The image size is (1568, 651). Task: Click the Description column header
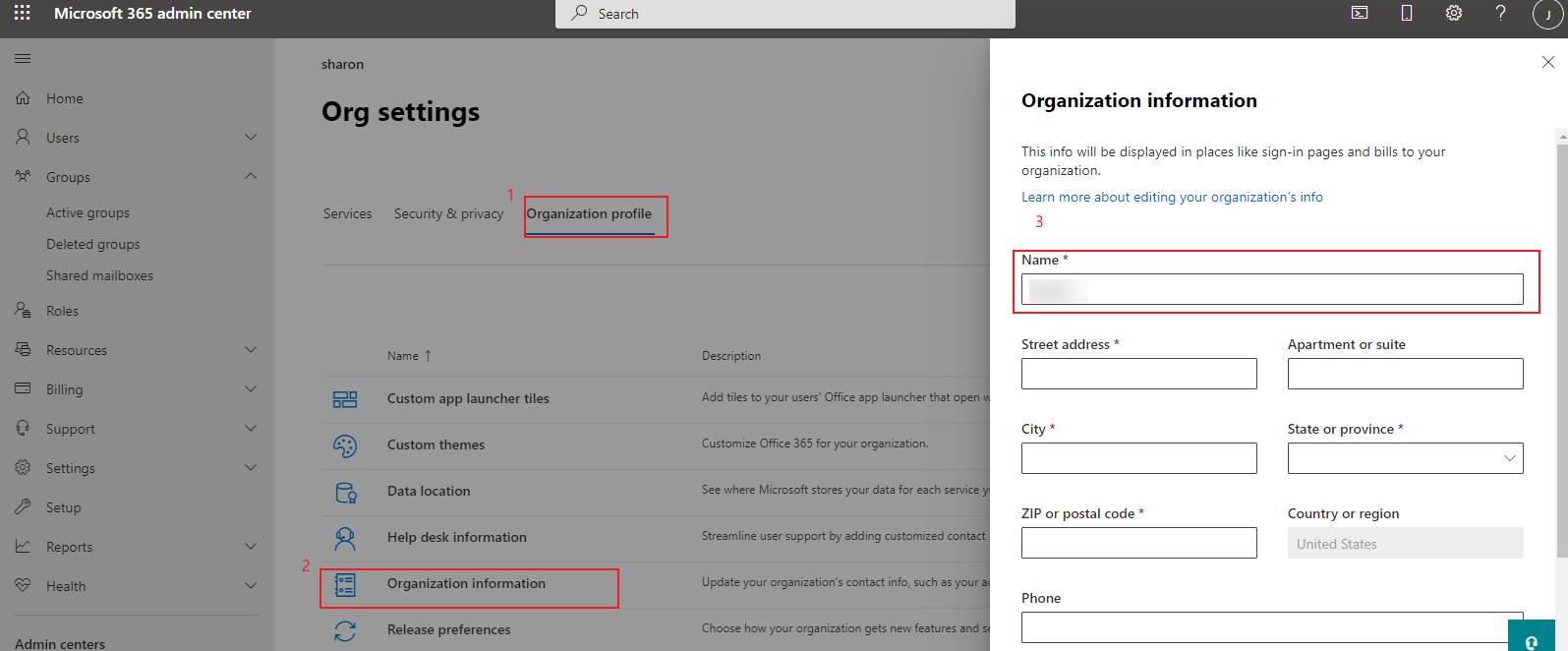pyautogui.click(x=731, y=356)
